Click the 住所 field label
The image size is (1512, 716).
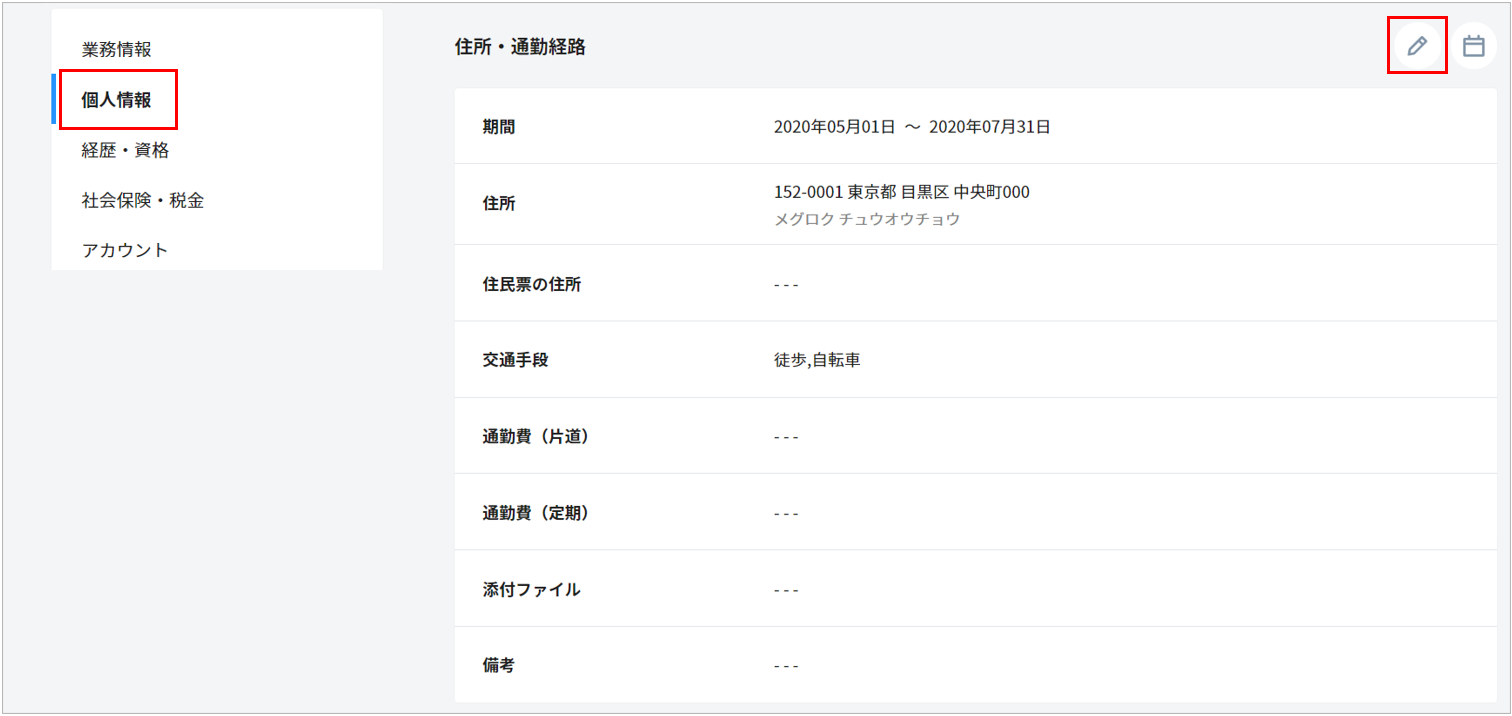[x=499, y=204]
